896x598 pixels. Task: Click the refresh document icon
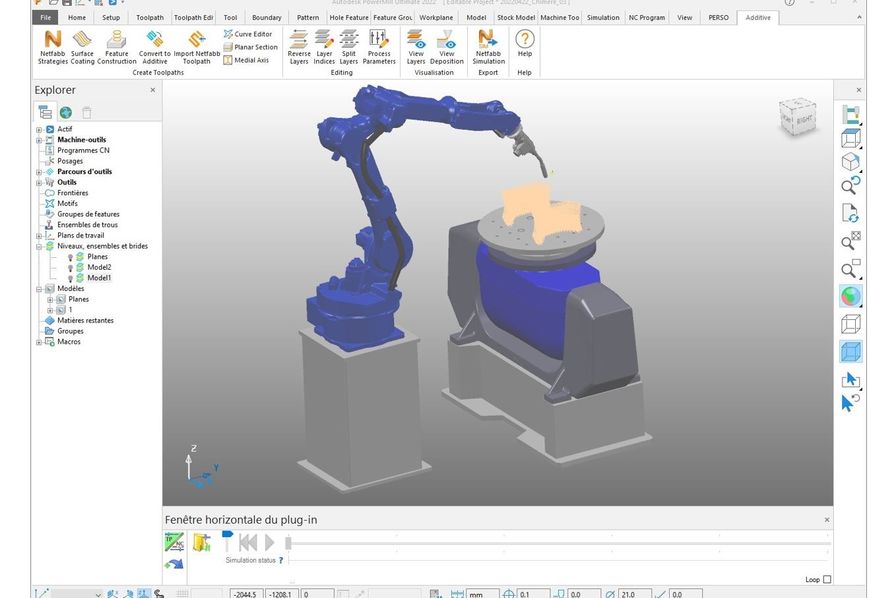[850, 213]
